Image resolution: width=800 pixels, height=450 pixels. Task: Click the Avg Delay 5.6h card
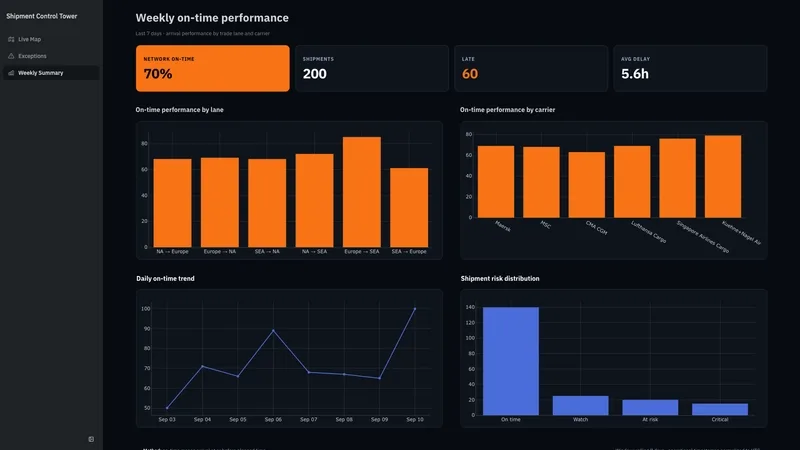tap(690, 68)
